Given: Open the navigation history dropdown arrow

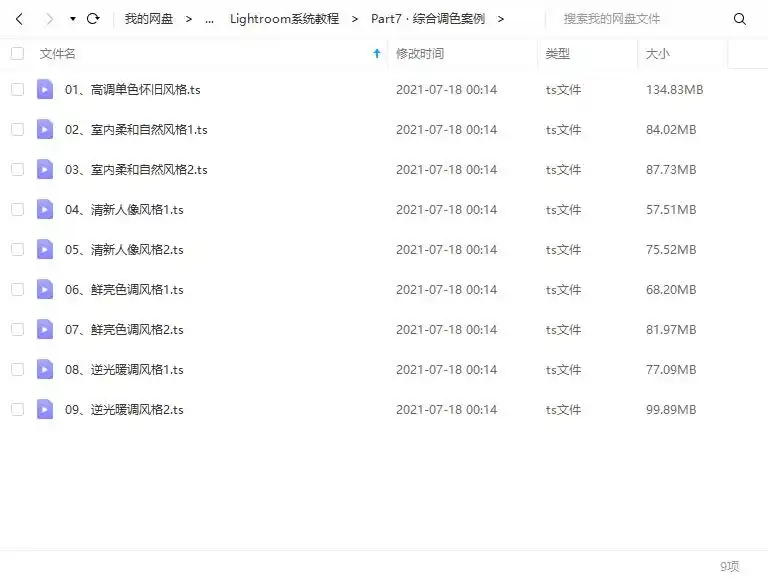Looking at the screenshot, I should 72,19.
